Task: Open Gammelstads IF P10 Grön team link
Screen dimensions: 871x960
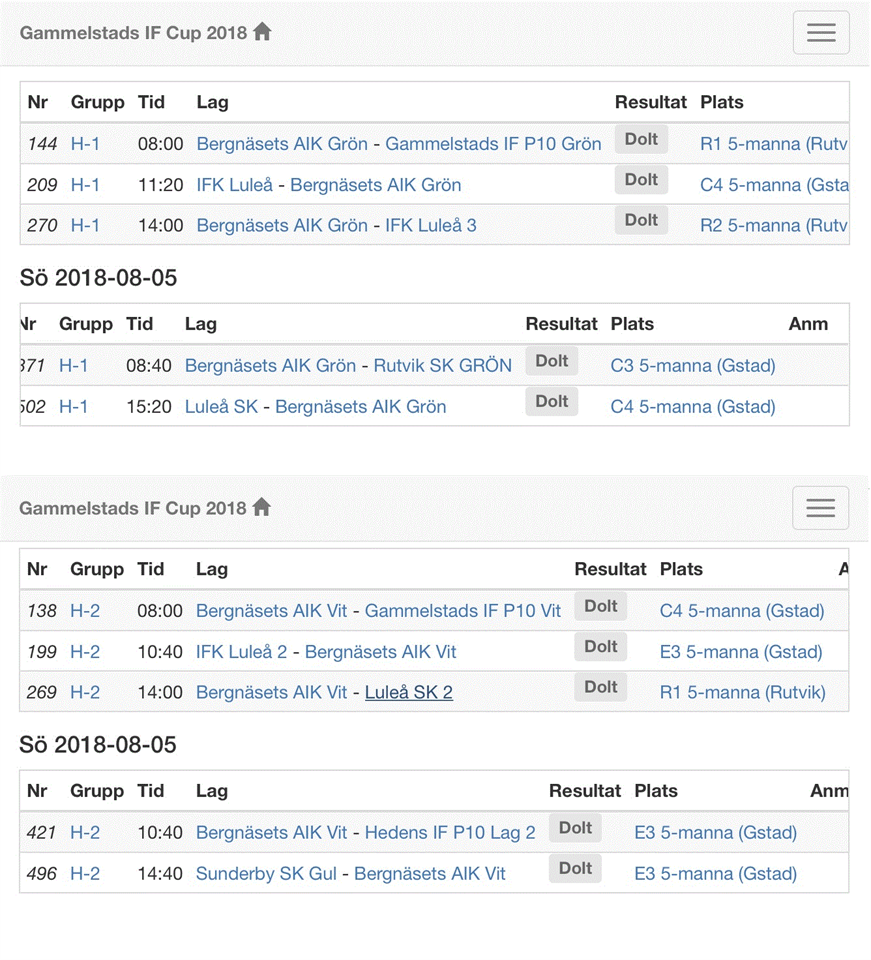Action: click(493, 144)
